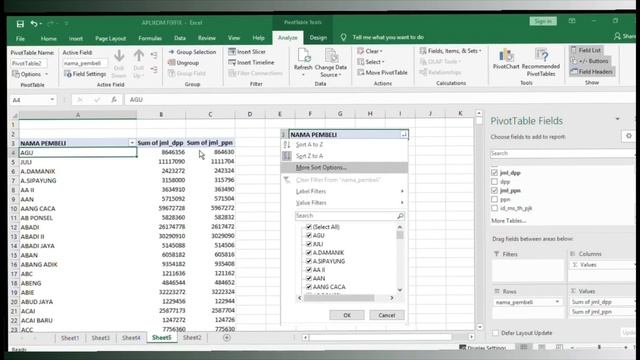Check the id_ms_th_pjk field

pos(495,208)
